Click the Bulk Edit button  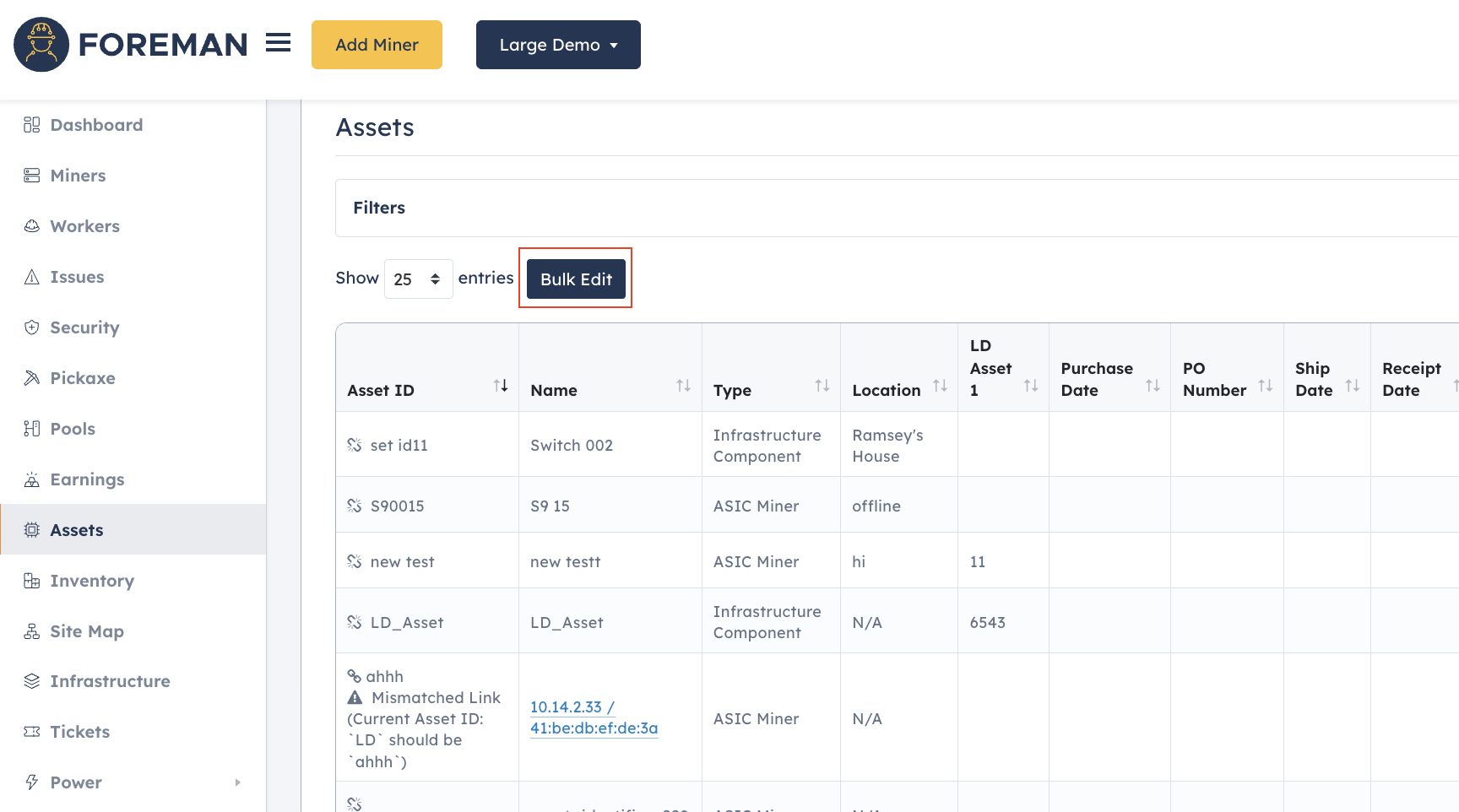pyautogui.click(x=576, y=279)
